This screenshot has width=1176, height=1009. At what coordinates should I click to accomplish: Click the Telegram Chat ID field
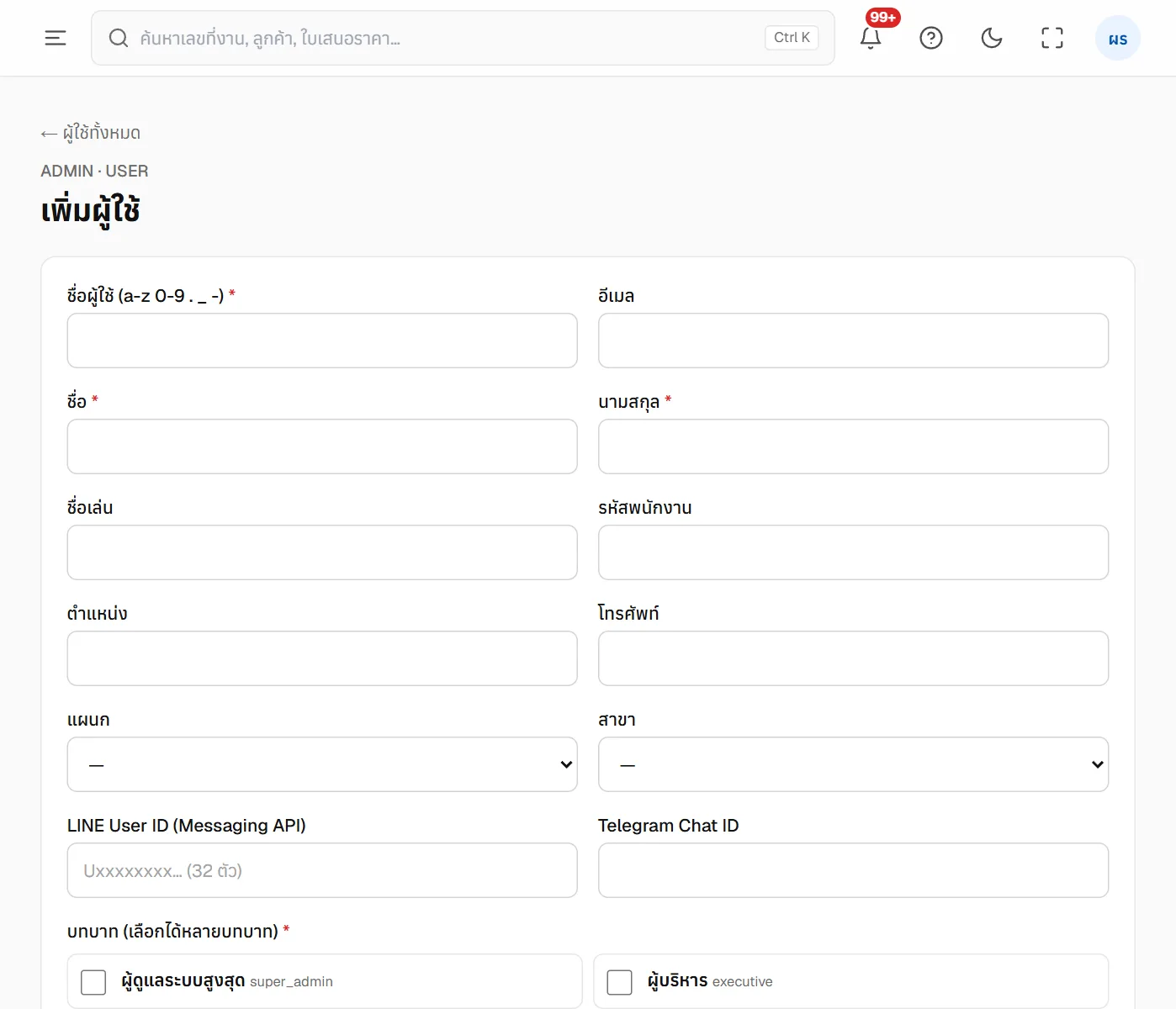tap(853, 870)
